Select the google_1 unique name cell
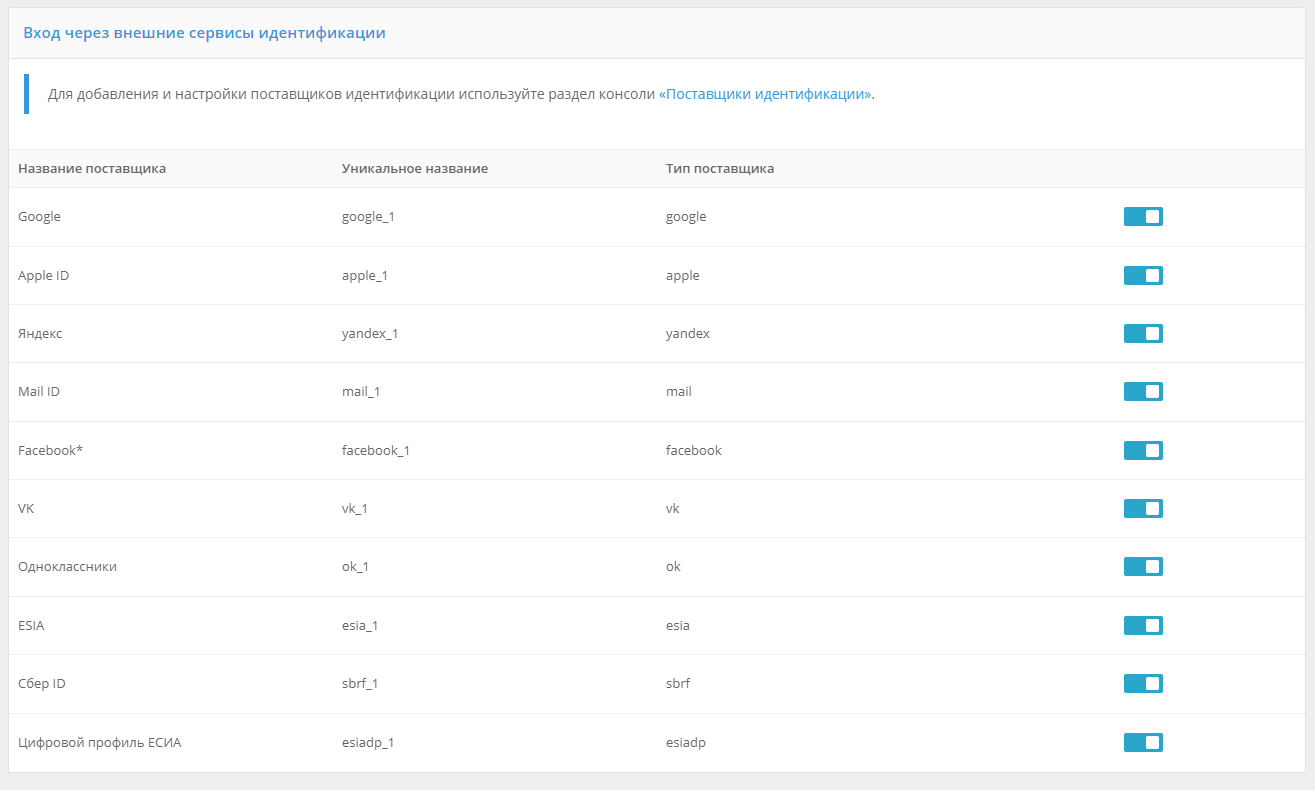The height and width of the screenshot is (790, 1315). 368,217
